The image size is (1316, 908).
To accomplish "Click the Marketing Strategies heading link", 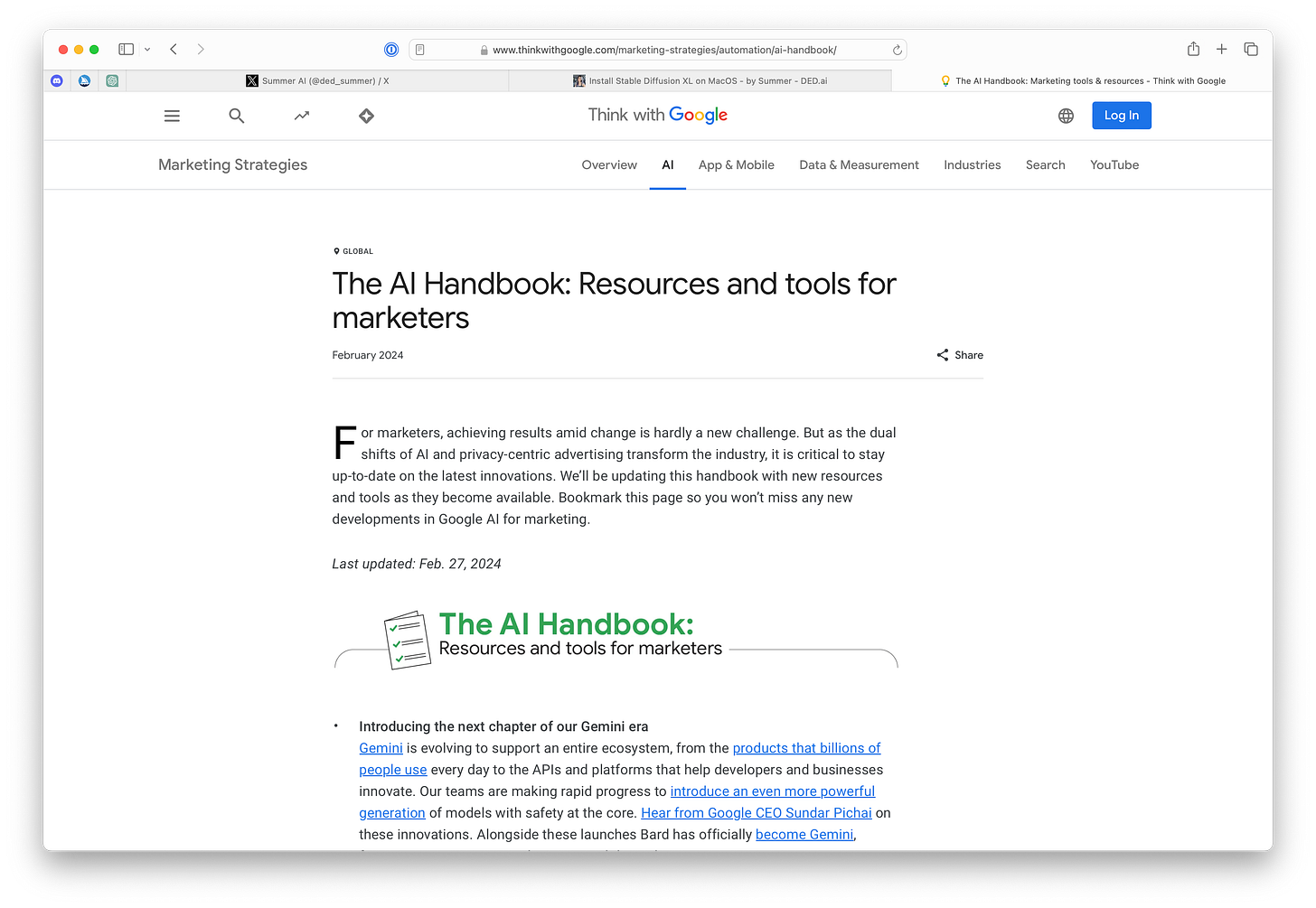I will (x=233, y=164).
